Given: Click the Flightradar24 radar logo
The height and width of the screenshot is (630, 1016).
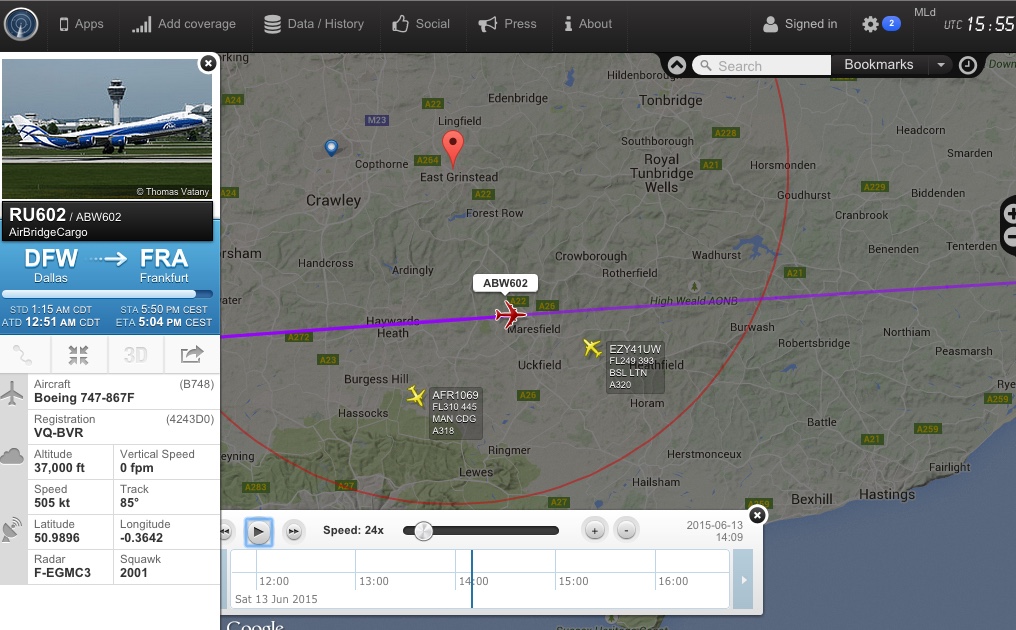Looking at the screenshot, I should point(21,24).
